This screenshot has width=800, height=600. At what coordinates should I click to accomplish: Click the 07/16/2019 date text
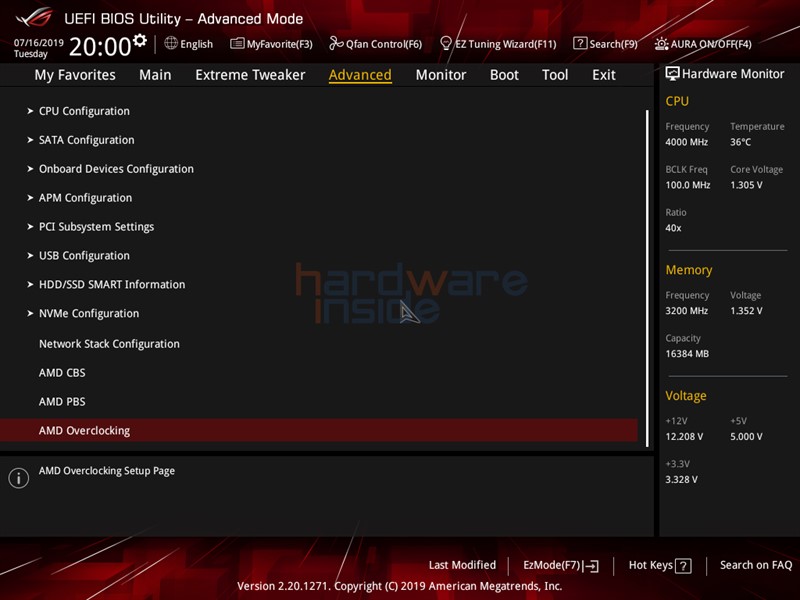coord(39,42)
